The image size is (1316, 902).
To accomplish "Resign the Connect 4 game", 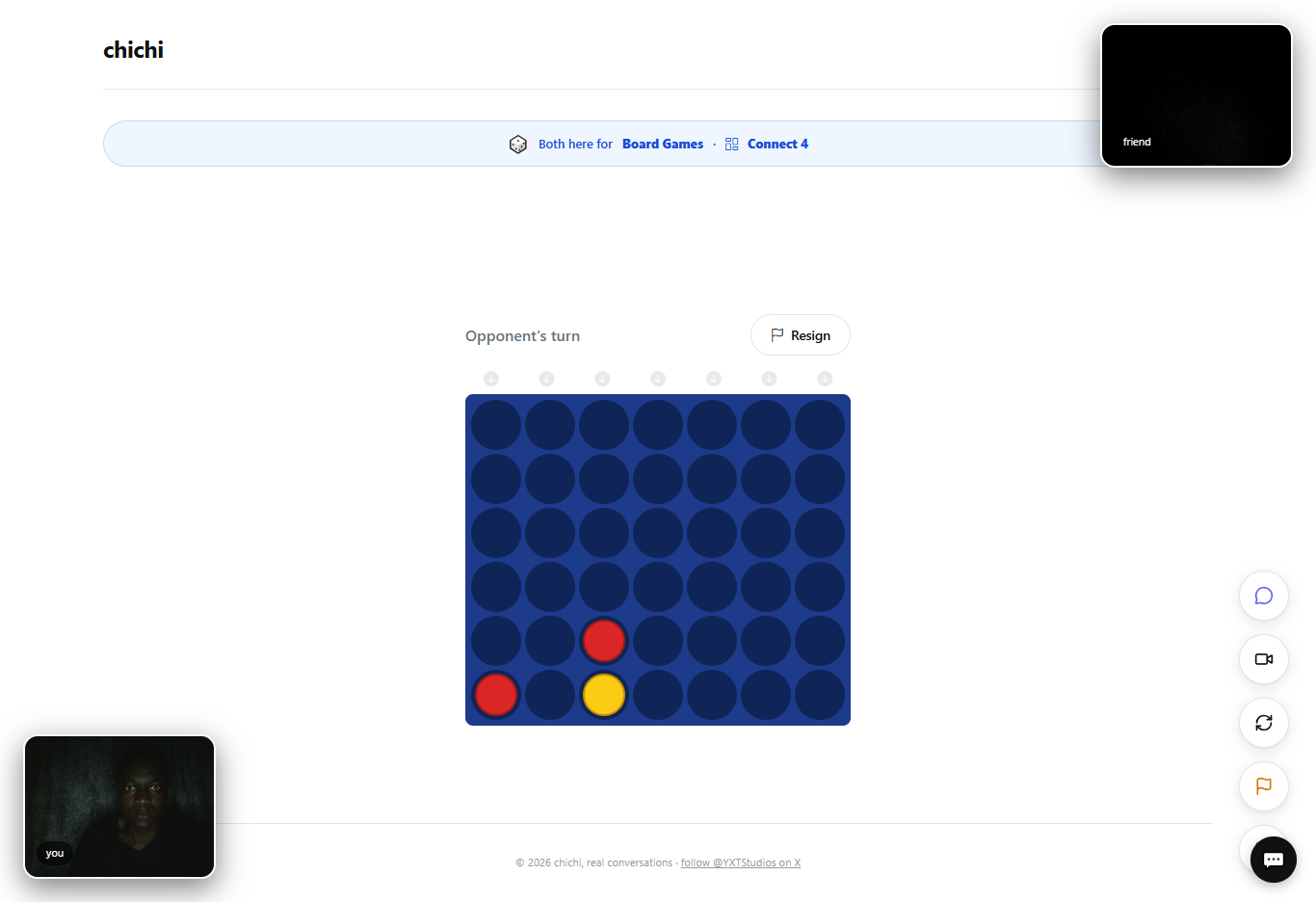I will point(801,335).
